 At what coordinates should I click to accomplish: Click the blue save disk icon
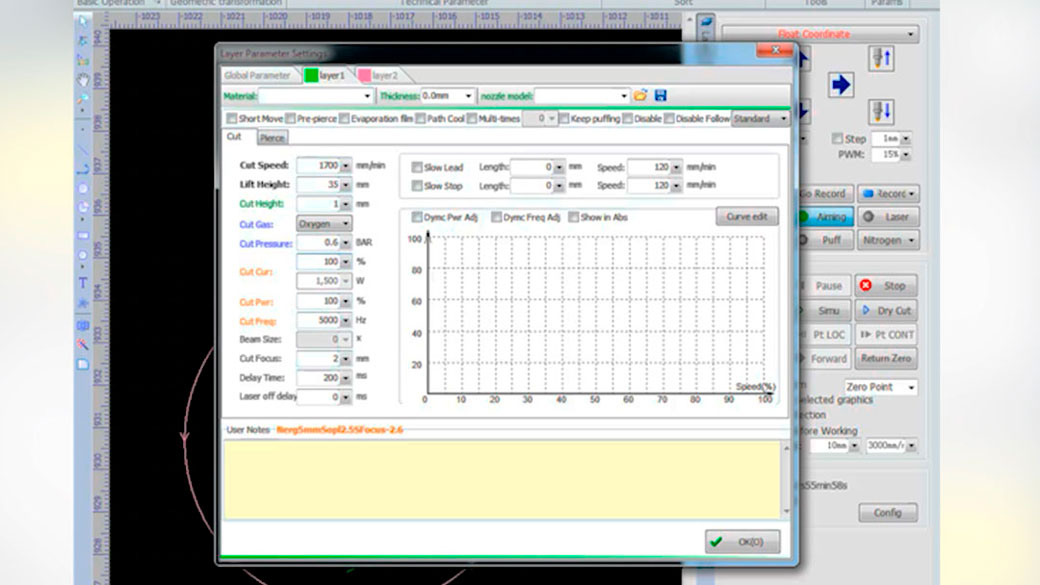(x=660, y=96)
